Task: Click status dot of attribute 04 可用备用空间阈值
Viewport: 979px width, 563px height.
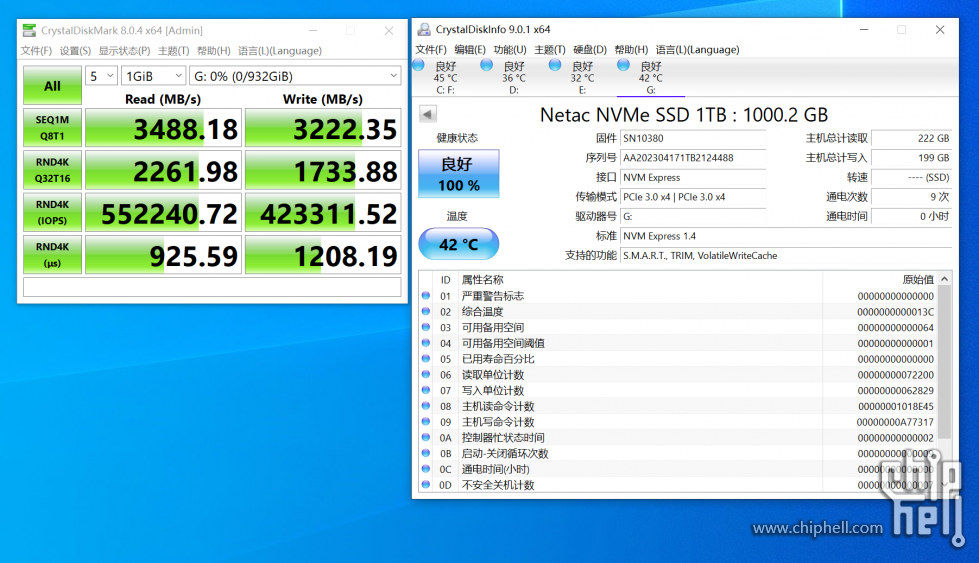Action: pyautogui.click(x=426, y=343)
